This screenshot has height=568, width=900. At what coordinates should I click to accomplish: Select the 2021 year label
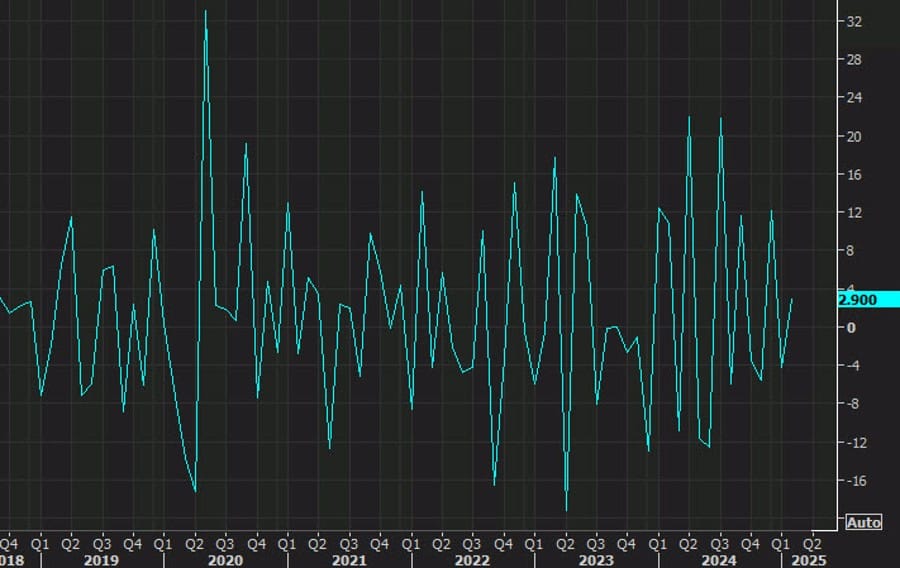pyautogui.click(x=349, y=560)
